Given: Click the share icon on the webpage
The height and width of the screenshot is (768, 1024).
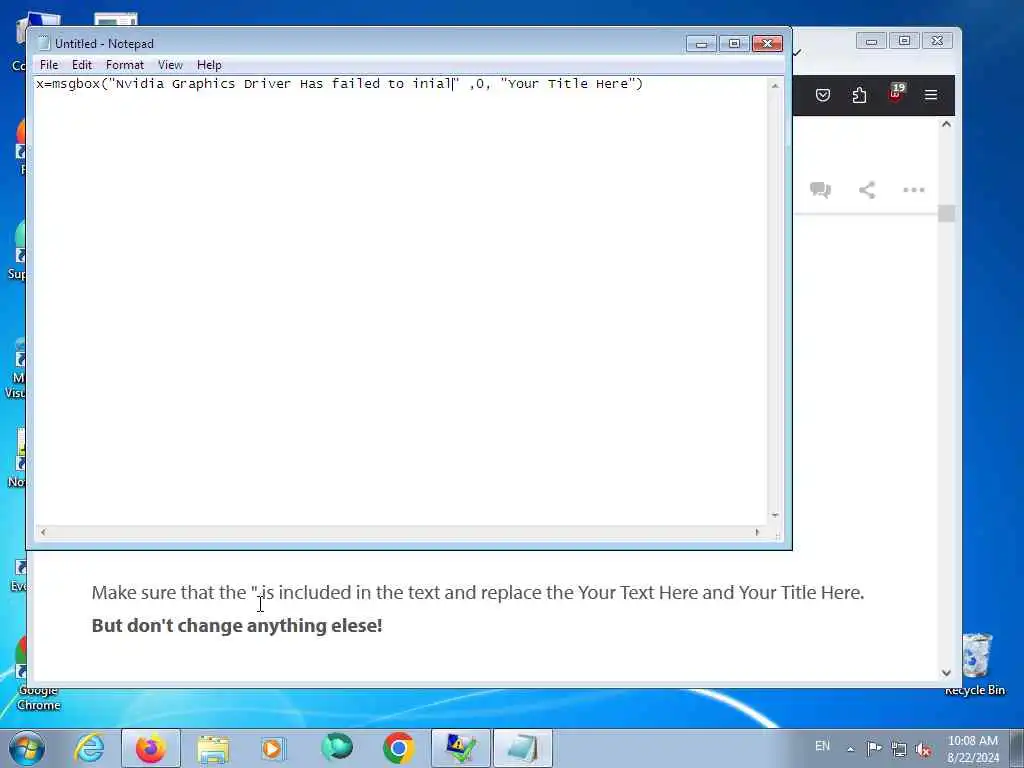Looking at the screenshot, I should [867, 190].
